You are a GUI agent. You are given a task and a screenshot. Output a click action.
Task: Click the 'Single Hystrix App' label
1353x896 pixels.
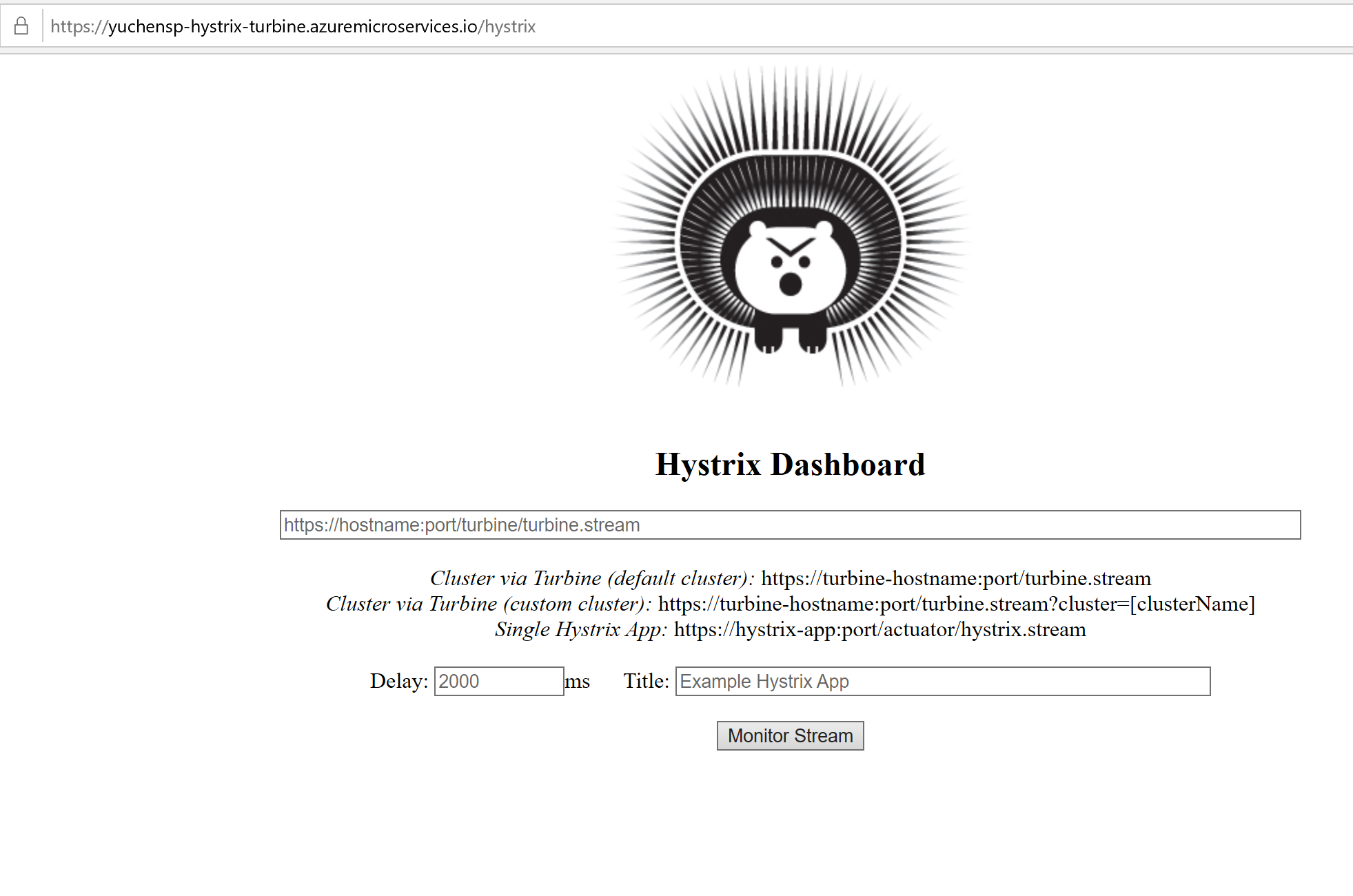point(580,629)
